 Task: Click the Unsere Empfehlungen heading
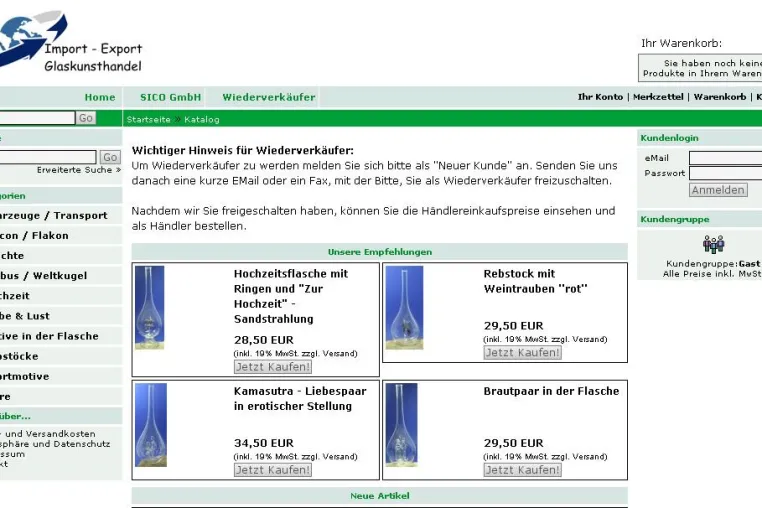pyautogui.click(x=380, y=252)
